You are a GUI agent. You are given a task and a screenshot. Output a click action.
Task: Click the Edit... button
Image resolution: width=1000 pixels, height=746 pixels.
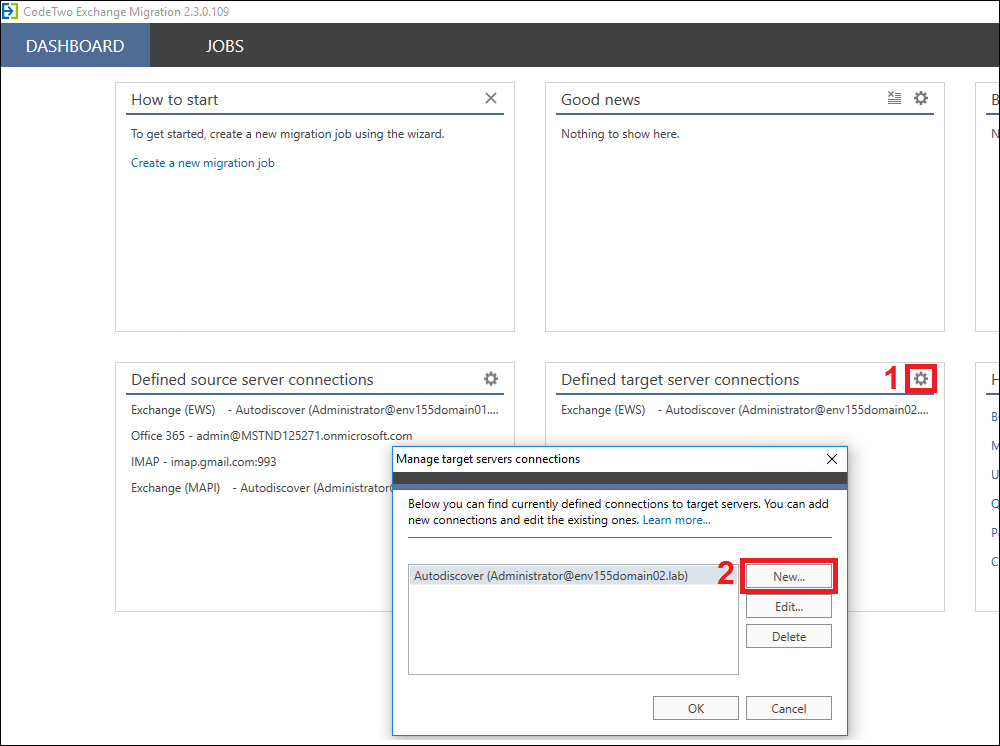click(x=789, y=606)
